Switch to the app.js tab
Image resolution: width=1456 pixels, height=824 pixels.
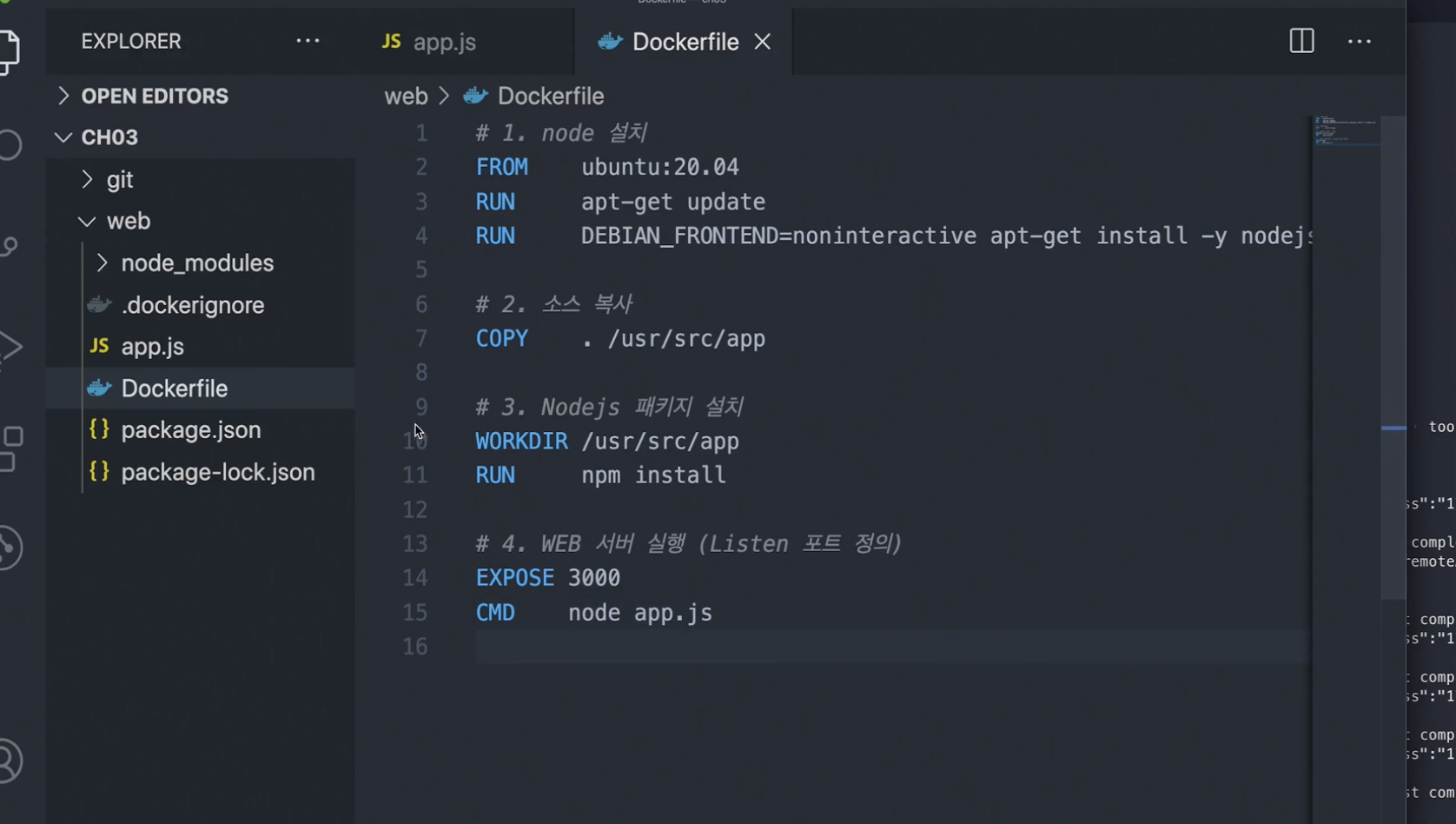[x=465, y=42]
